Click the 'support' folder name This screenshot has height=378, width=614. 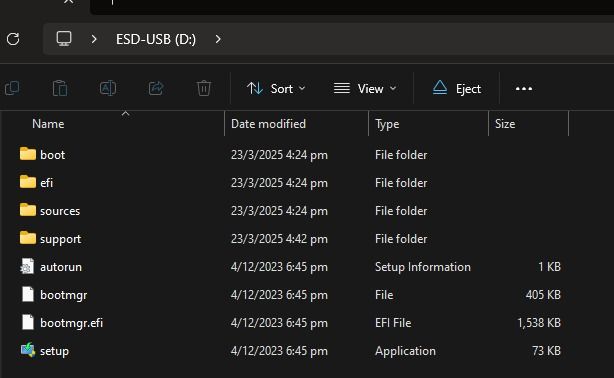tap(61, 239)
